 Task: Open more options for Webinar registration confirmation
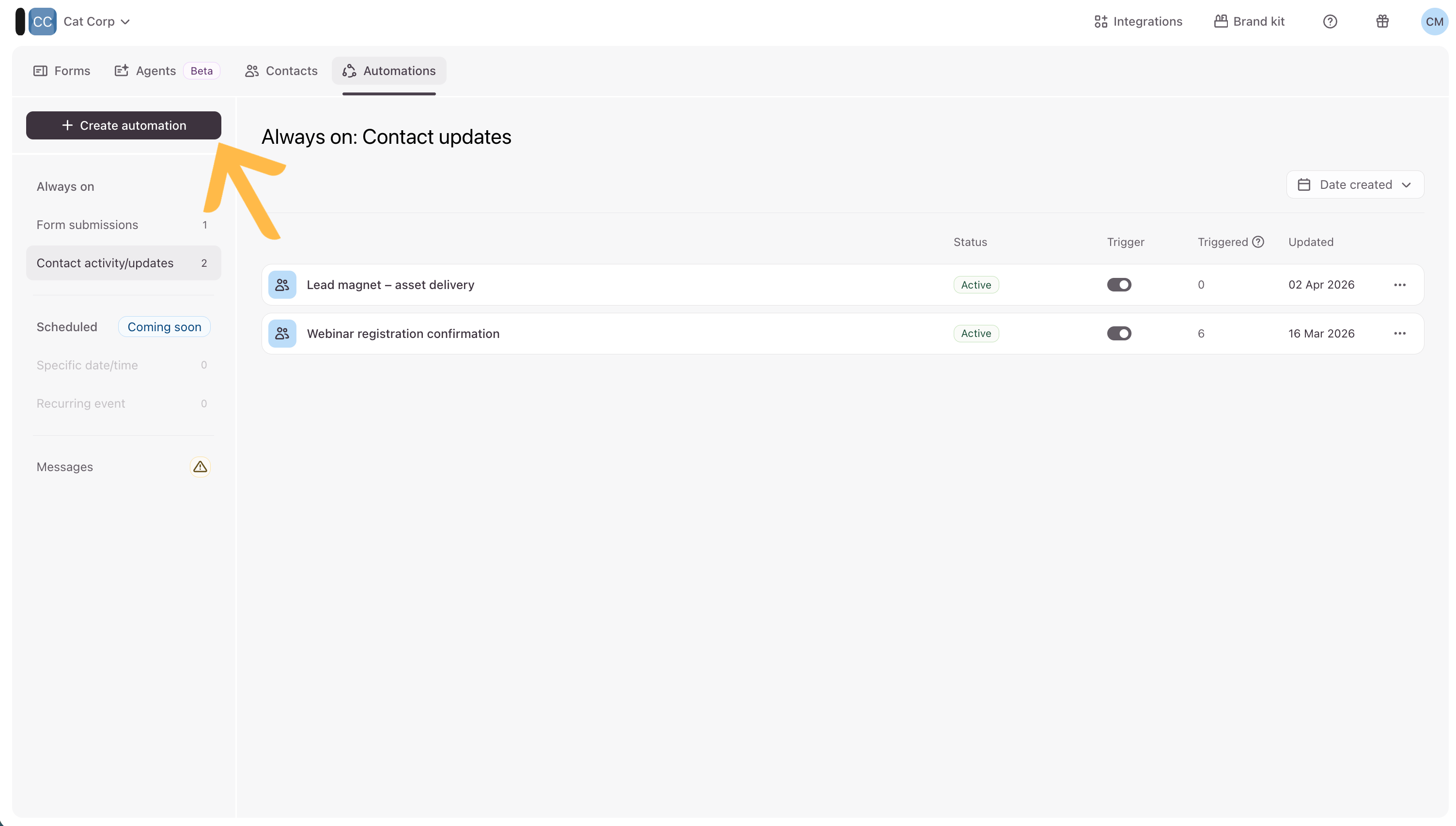click(x=1399, y=334)
